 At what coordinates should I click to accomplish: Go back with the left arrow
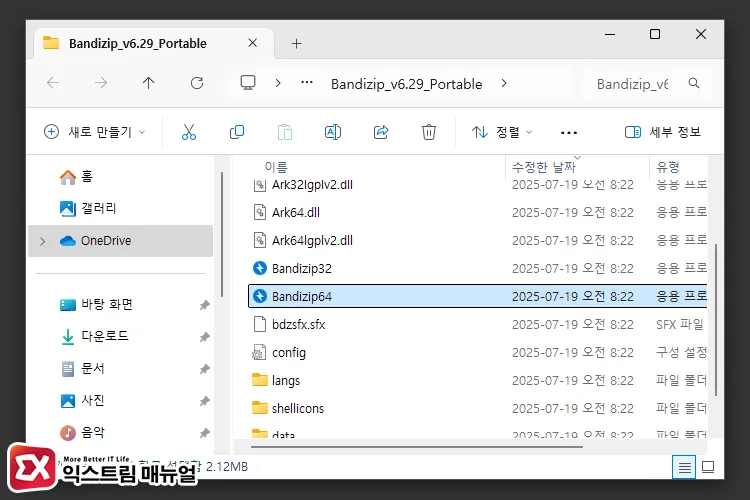(53, 83)
